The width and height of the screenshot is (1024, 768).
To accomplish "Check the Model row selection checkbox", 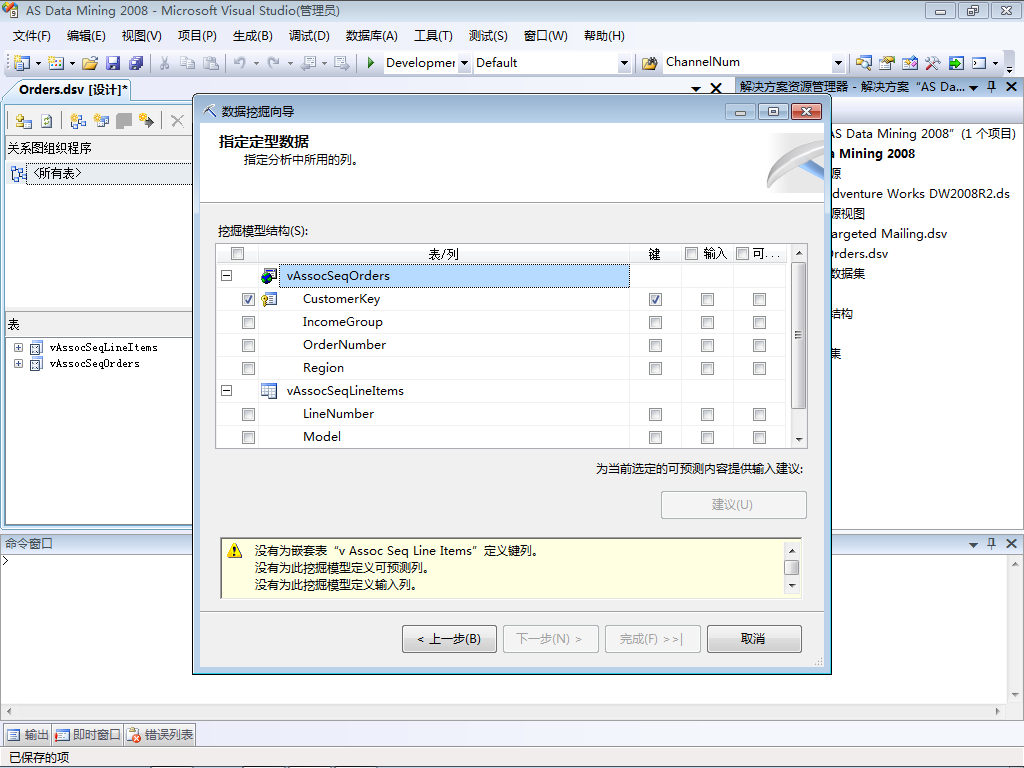I will pyautogui.click(x=248, y=437).
